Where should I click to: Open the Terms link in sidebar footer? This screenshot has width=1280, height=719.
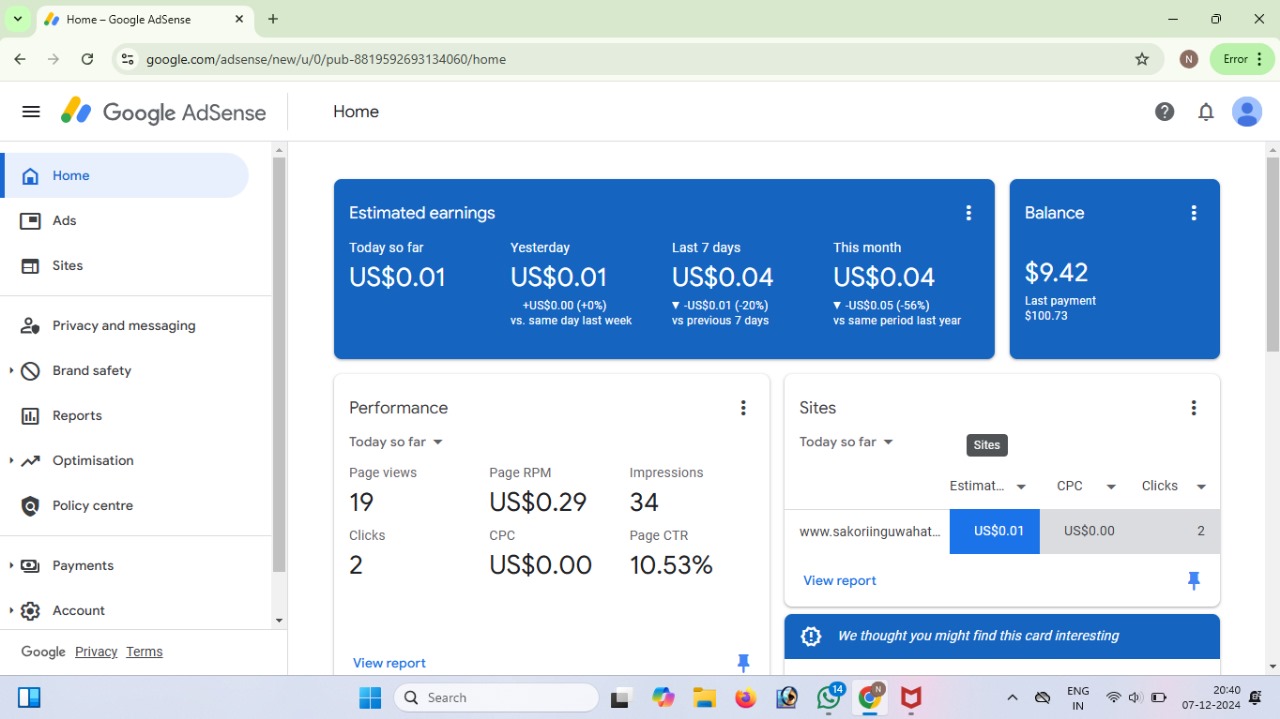click(144, 652)
